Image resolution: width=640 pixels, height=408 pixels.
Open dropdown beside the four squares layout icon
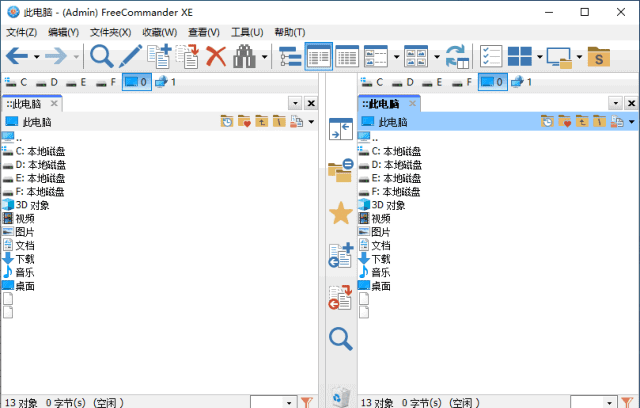click(540, 57)
